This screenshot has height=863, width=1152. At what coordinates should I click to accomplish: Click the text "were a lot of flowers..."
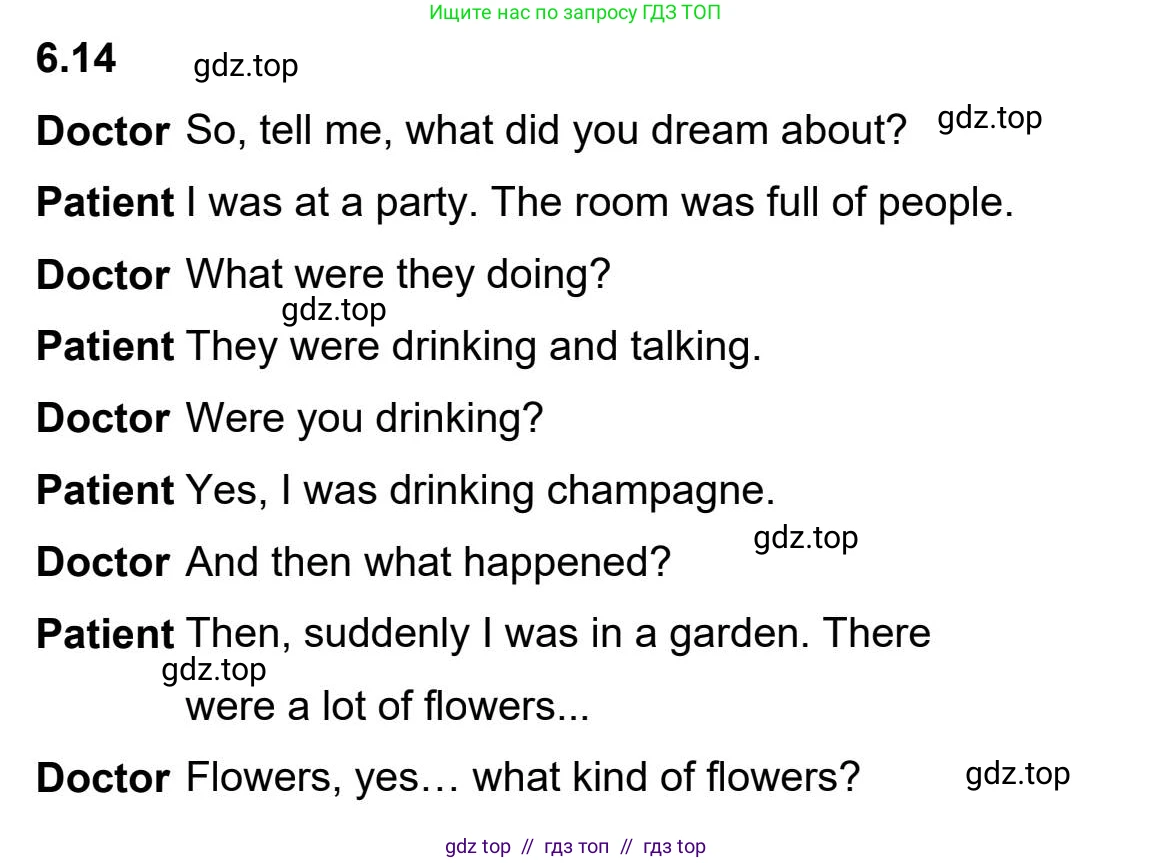(x=387, y=706)
